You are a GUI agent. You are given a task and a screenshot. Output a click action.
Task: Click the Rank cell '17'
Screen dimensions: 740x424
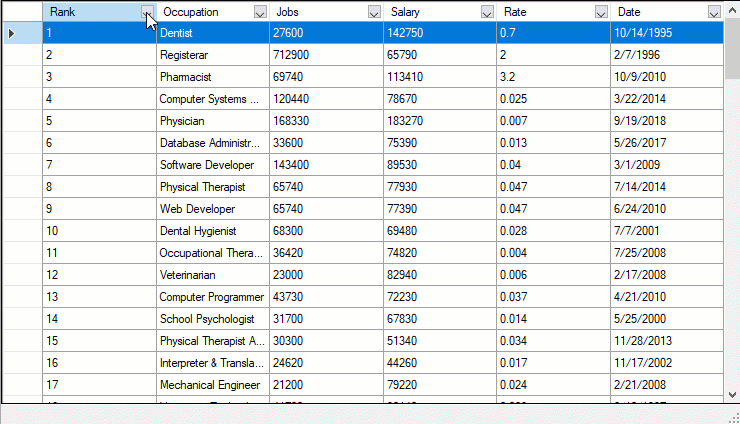100,385
